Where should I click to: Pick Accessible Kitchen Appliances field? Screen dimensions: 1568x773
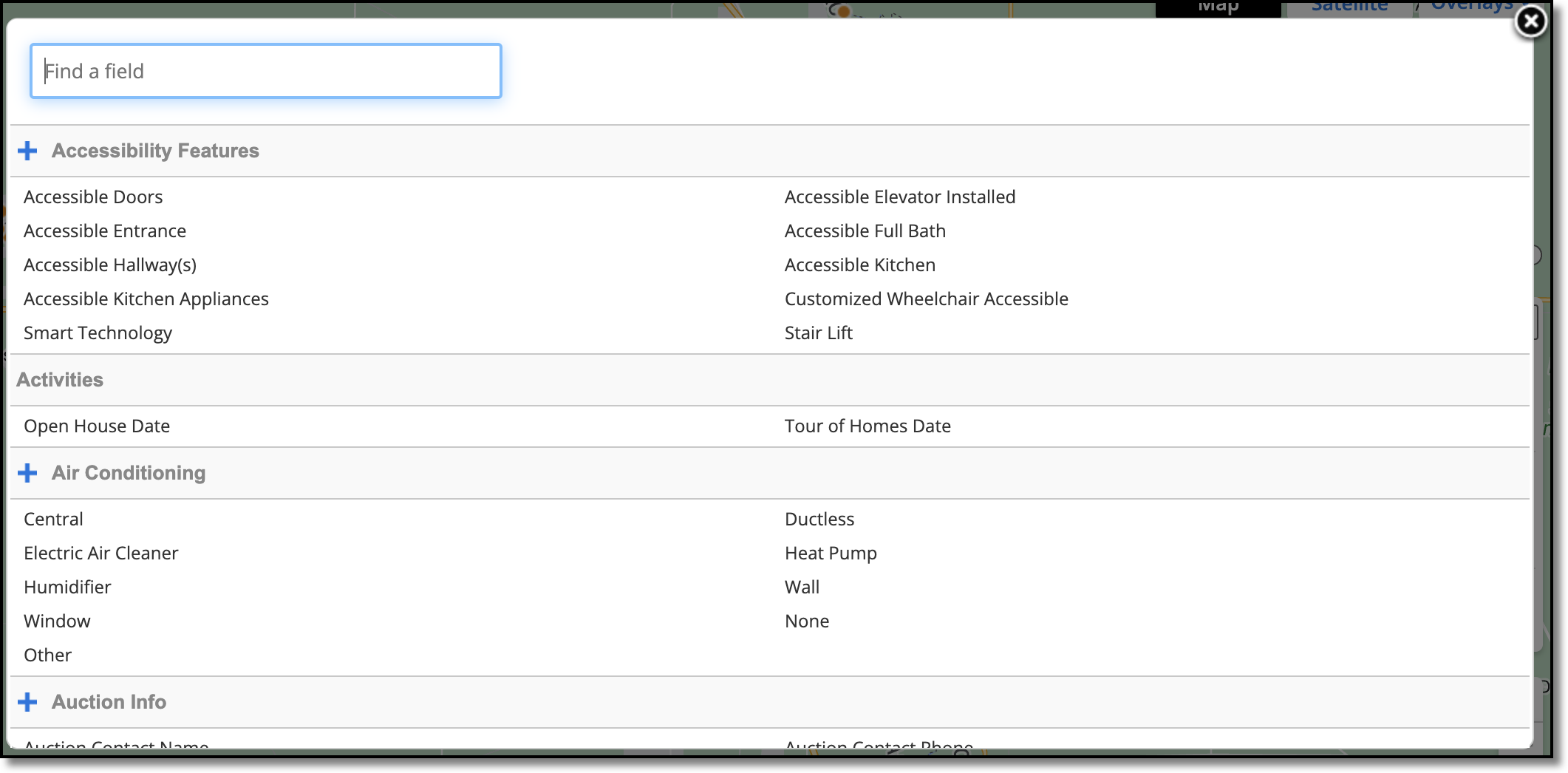click(146, 299)
